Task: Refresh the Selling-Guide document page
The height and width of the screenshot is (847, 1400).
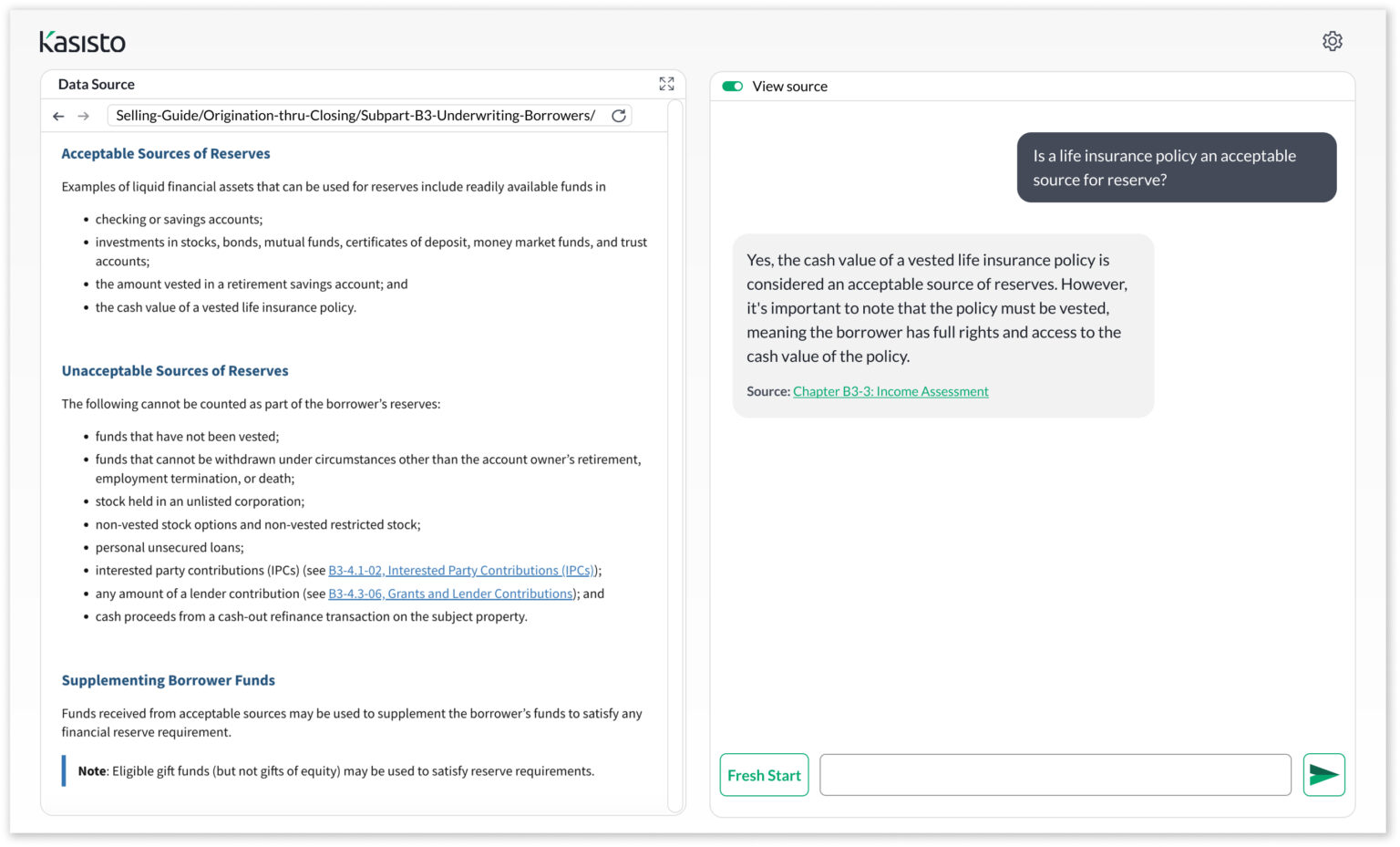Action: tap(618, 116)
